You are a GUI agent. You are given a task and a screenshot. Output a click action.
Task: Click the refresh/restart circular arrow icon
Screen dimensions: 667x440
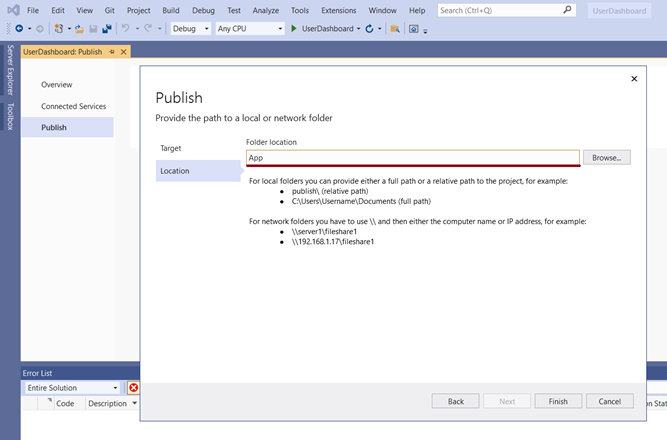tap(369, 29)
